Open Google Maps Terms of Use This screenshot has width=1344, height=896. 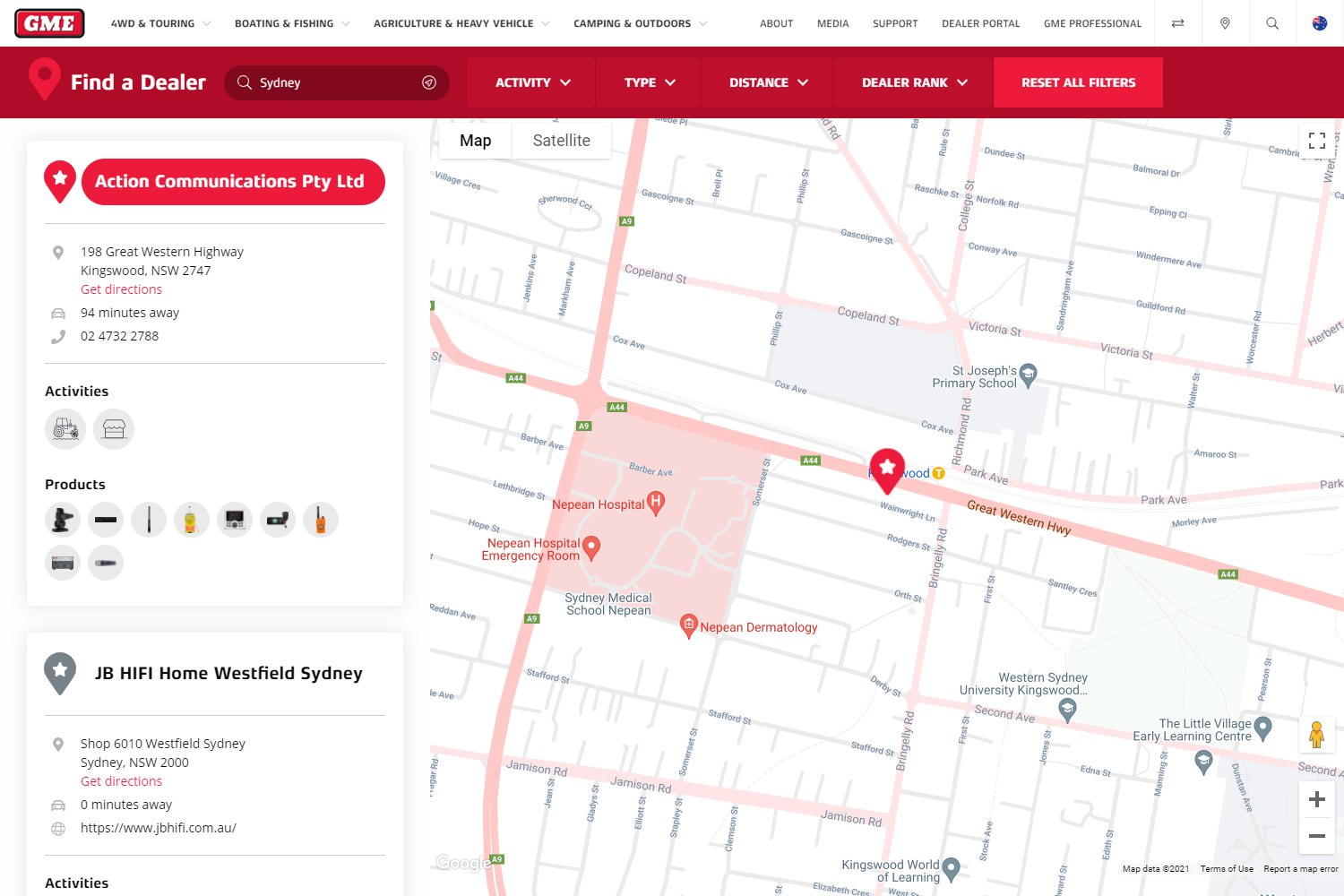click(1227, 869)
